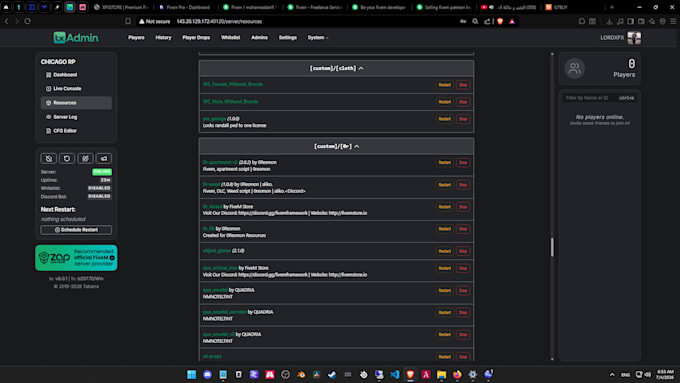Viewport: 680px width, 383px height.
Task: Click the WC_Female_Without_Brands resource name
Action: point(233,84)
